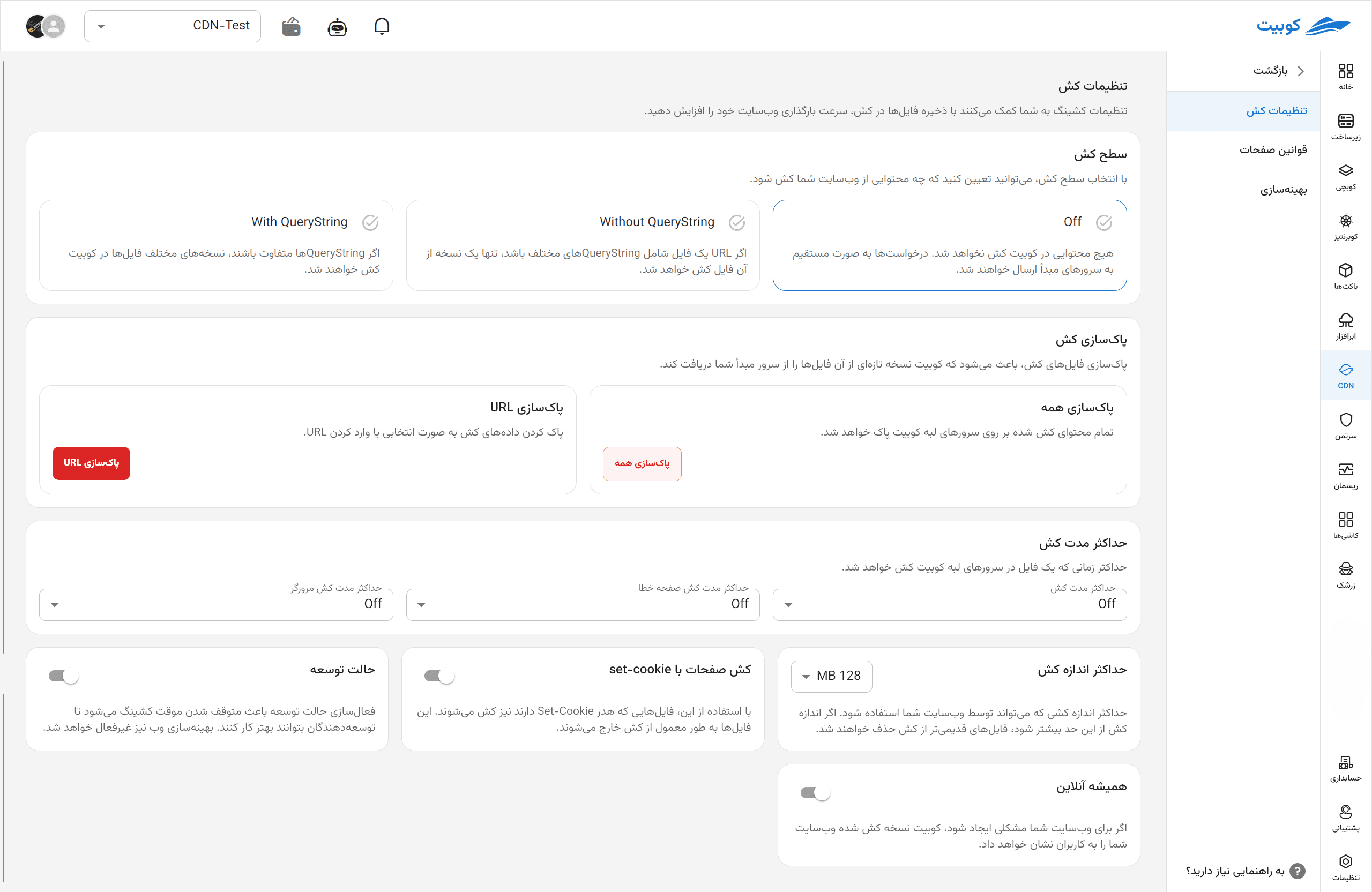The image size is (1372, 892).
Task: Go back with بازگشت chevron
Action: (1301, 71)
